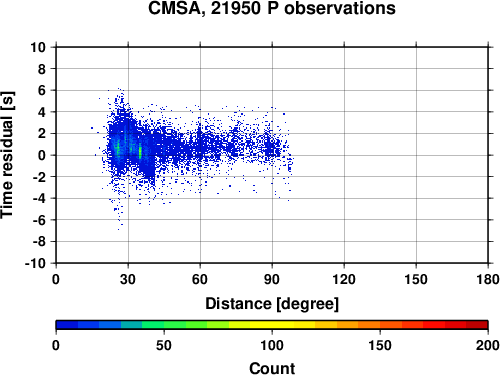
Task: Click the 'Time residual [s]' axis label
Action: coord(7,155)
